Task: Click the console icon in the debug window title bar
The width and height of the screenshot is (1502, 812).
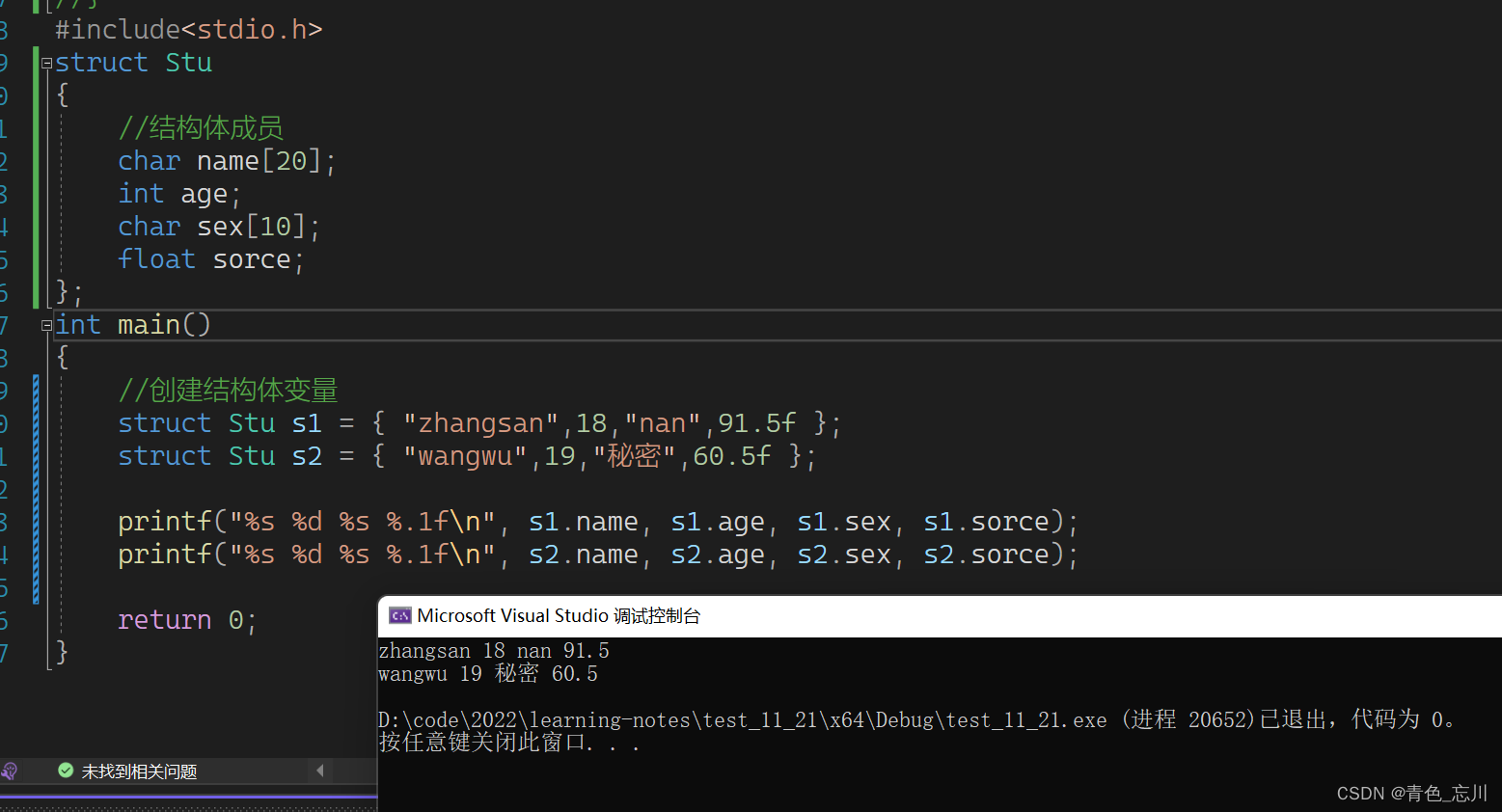Action: tap(400, 615)
